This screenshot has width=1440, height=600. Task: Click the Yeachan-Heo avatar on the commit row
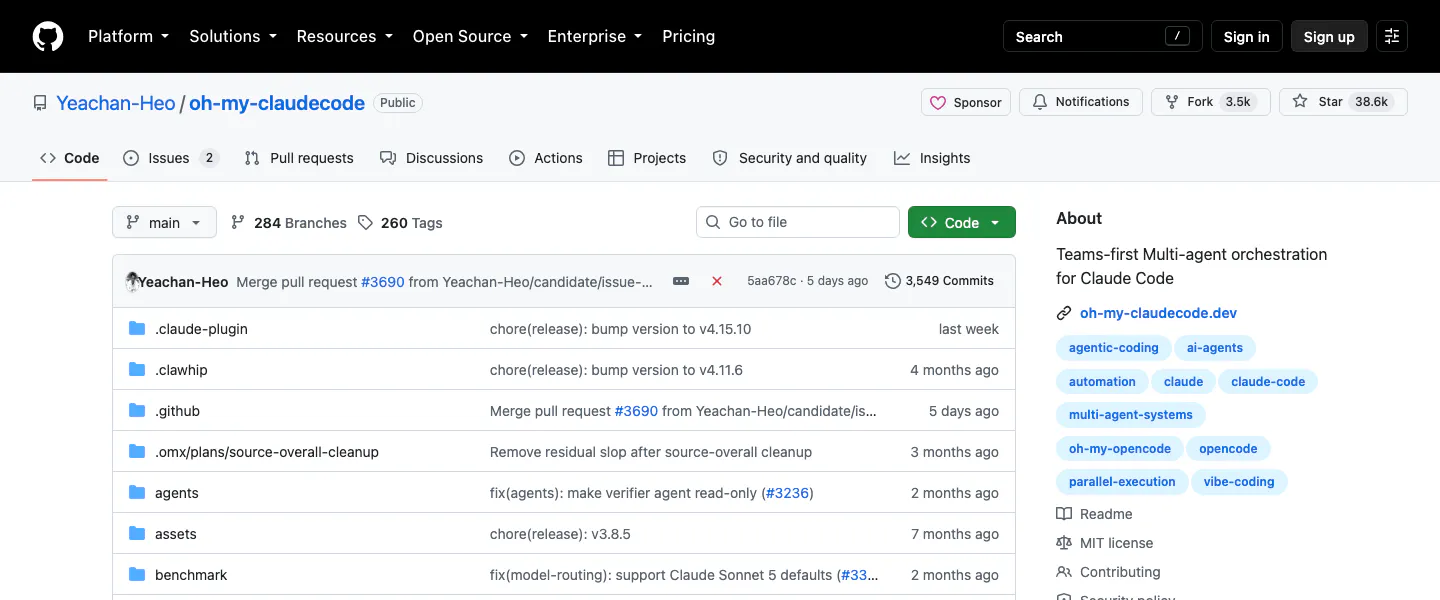132,281
